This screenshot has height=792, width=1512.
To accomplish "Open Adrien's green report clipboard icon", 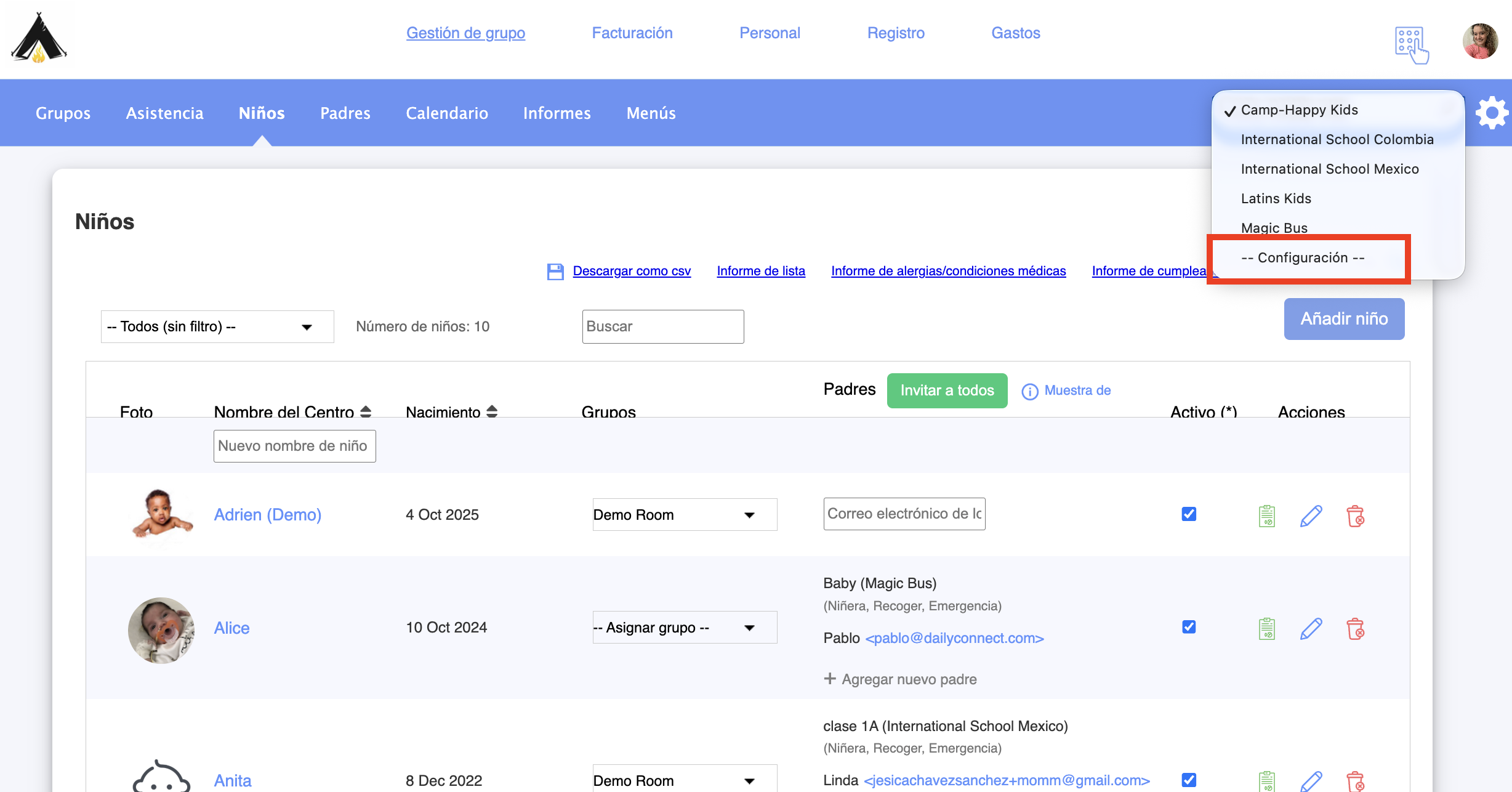I will 1267,515.
